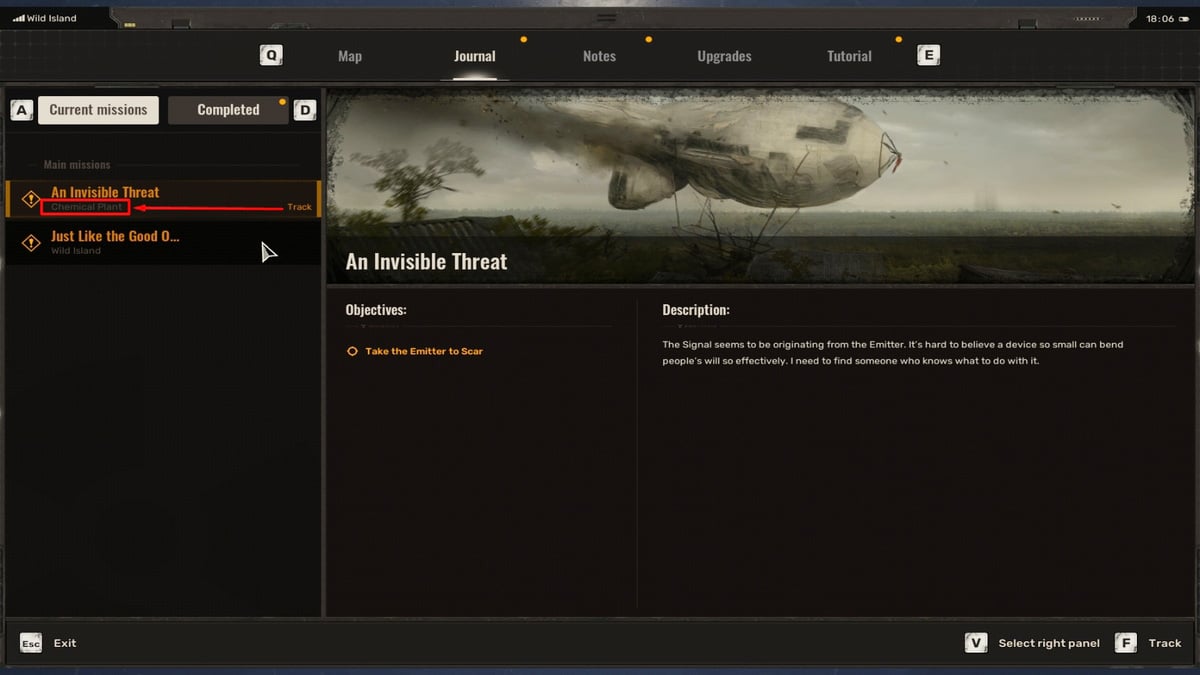Click the Esc key icon in the bottom bar
The width and height of the screenshot is (1200, 675).
point(30,643)
